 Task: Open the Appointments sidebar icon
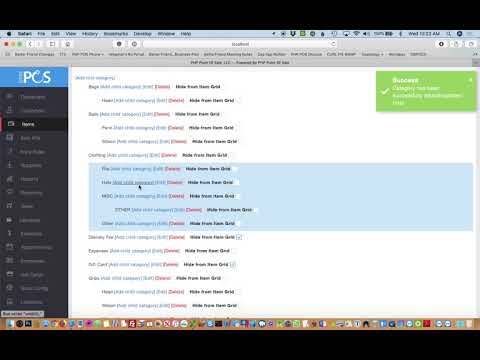pyautogui.click(x=10, y=247)
